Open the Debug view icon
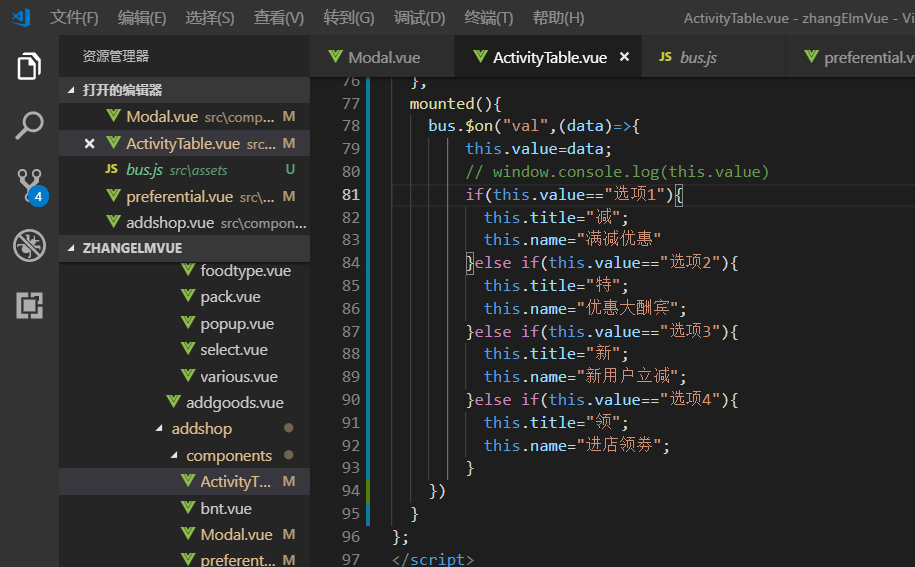This screenshot has height=567, width=915. coord(29,245)
